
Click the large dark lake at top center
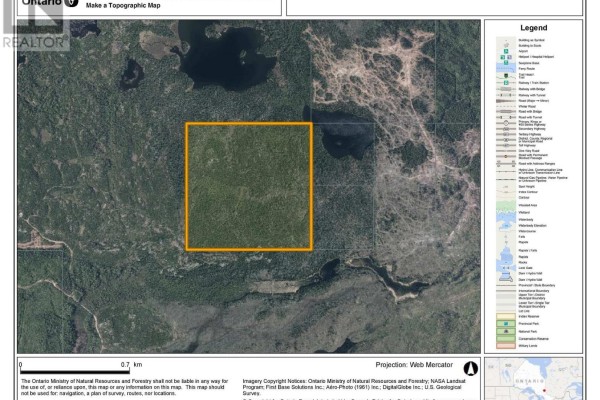(228, 57)
